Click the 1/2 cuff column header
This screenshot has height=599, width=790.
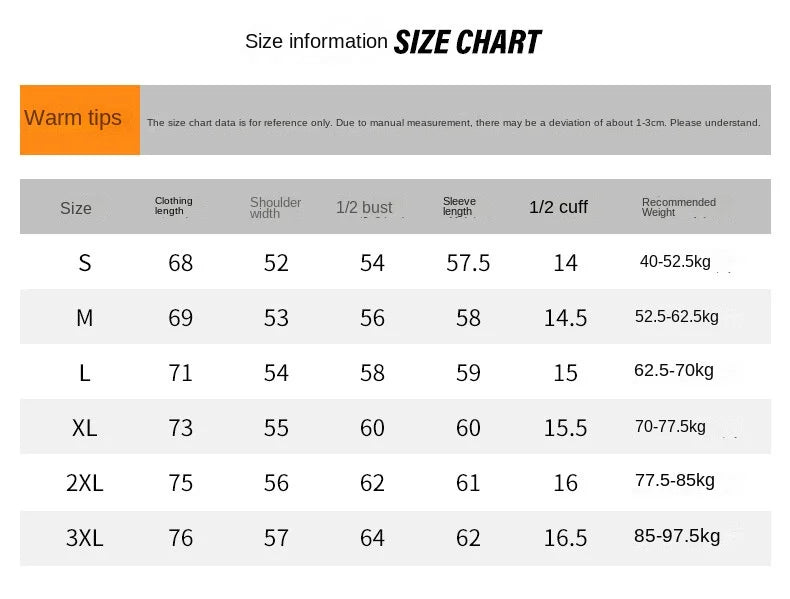point(558,207)
